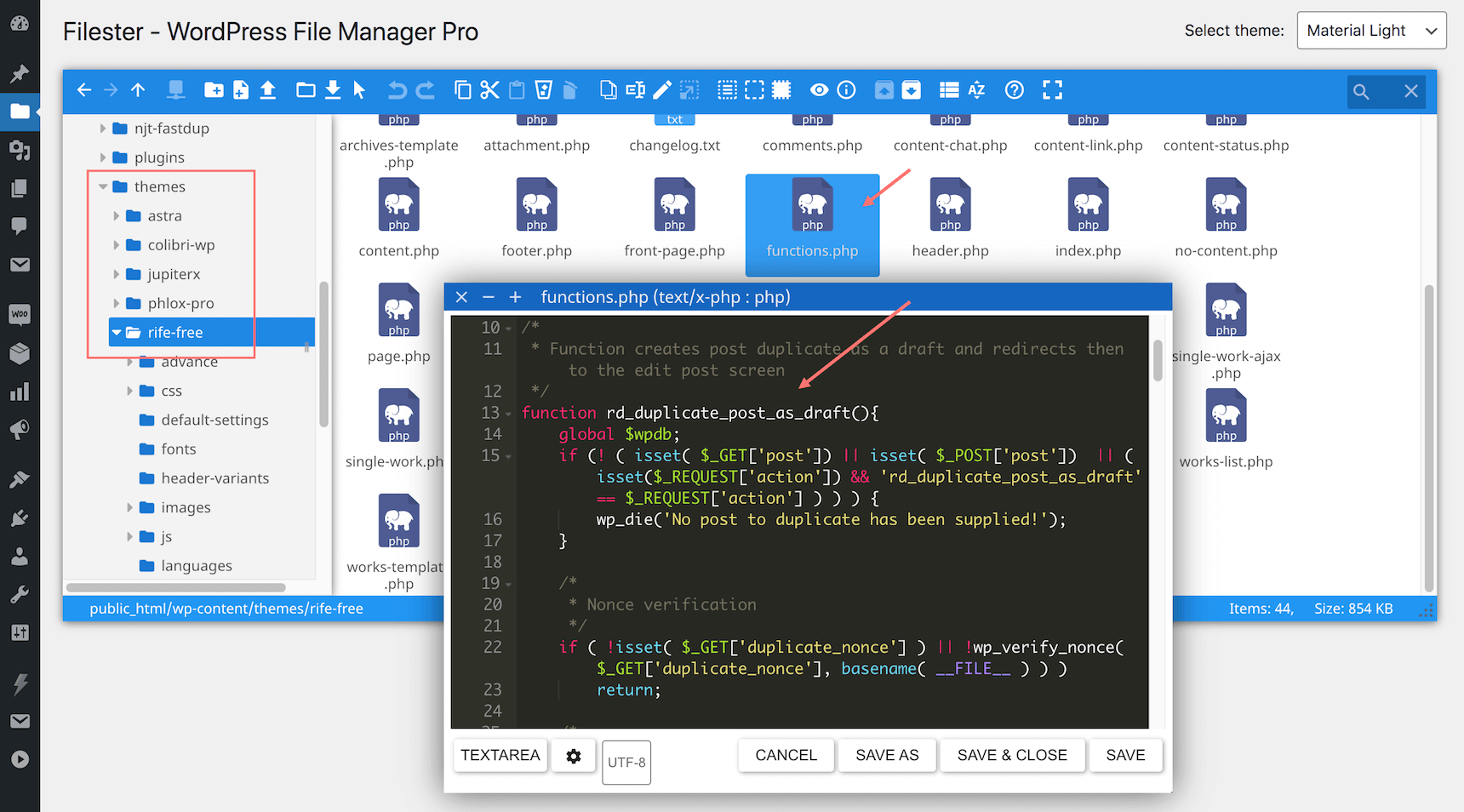
Task: Expand the colibri-wp folder
Action: pos(117,245)
